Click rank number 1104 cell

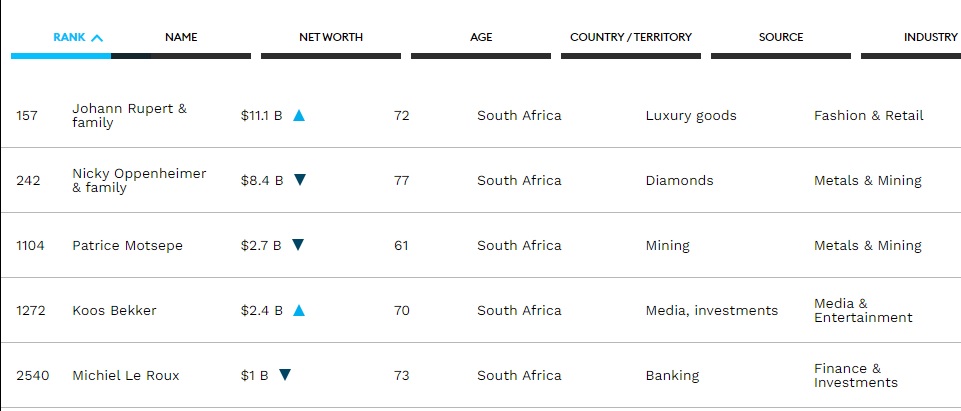pos(30,246)
